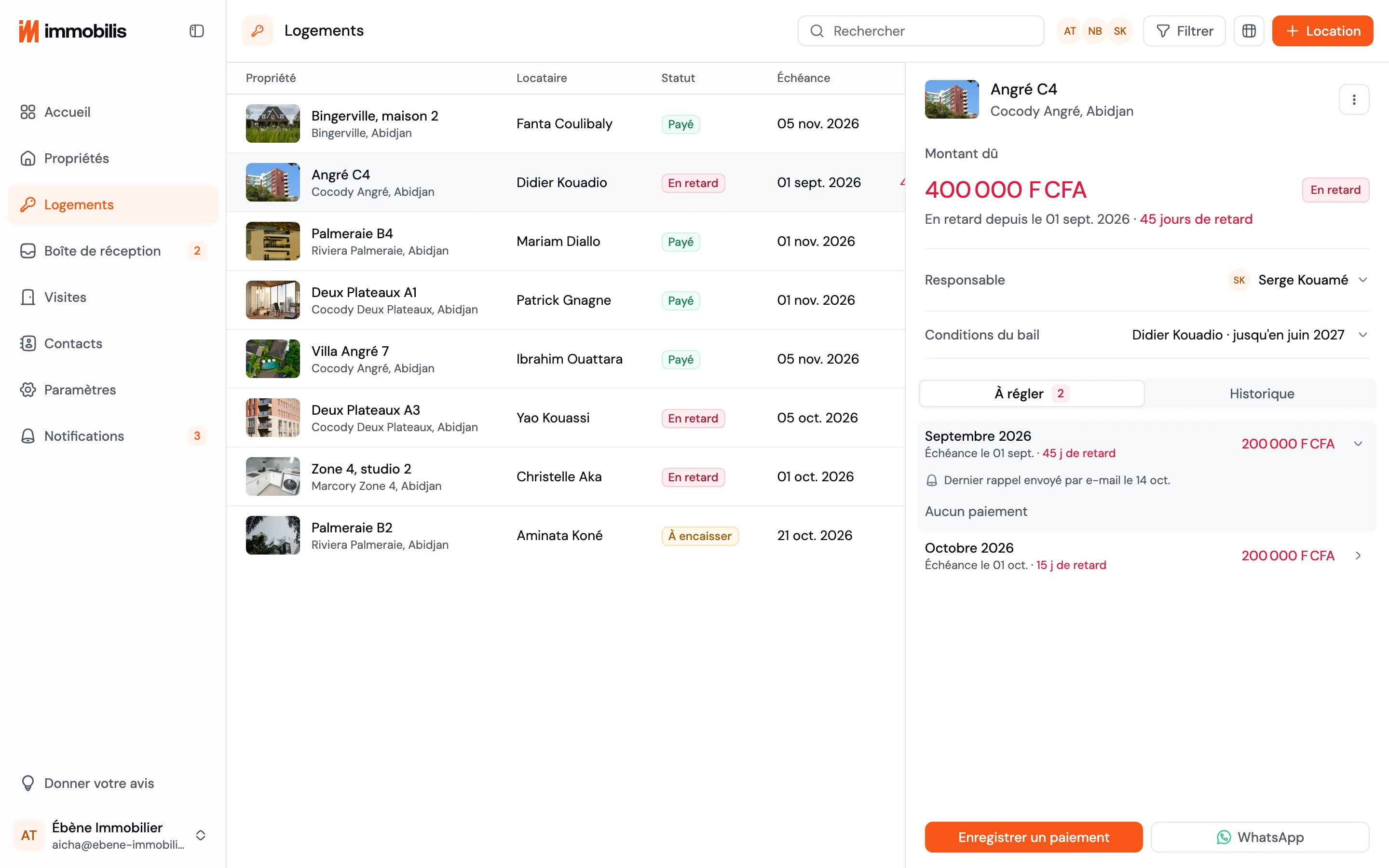Expand the Octobre 2026 payment entry
The width and height of the screenshot is (1389, 868).
click(x=1358, y=556)
